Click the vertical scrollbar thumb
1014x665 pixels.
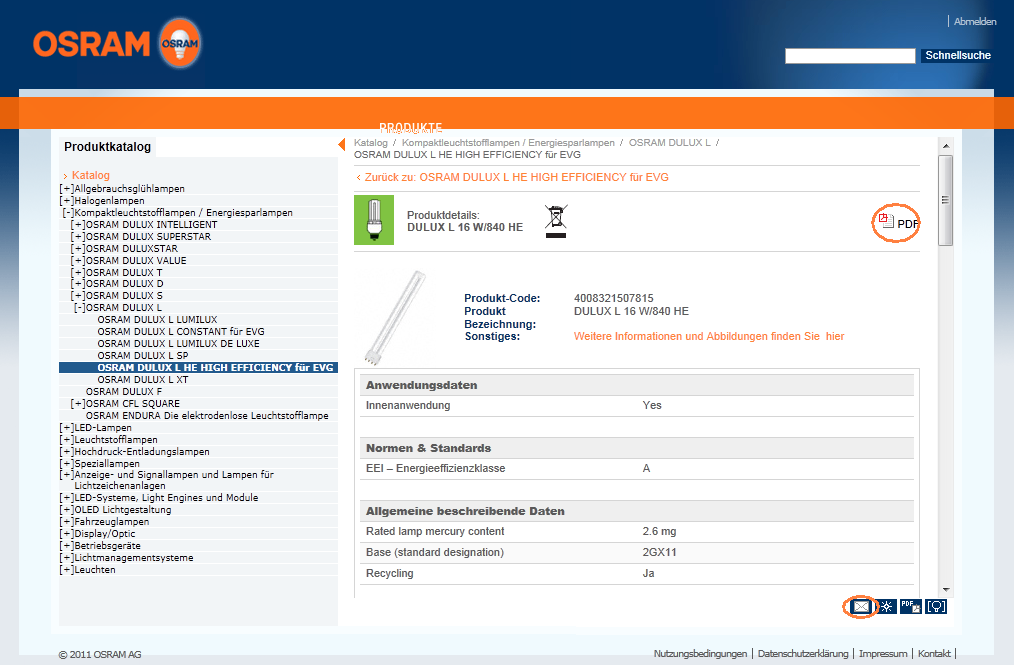click(945, 200)
